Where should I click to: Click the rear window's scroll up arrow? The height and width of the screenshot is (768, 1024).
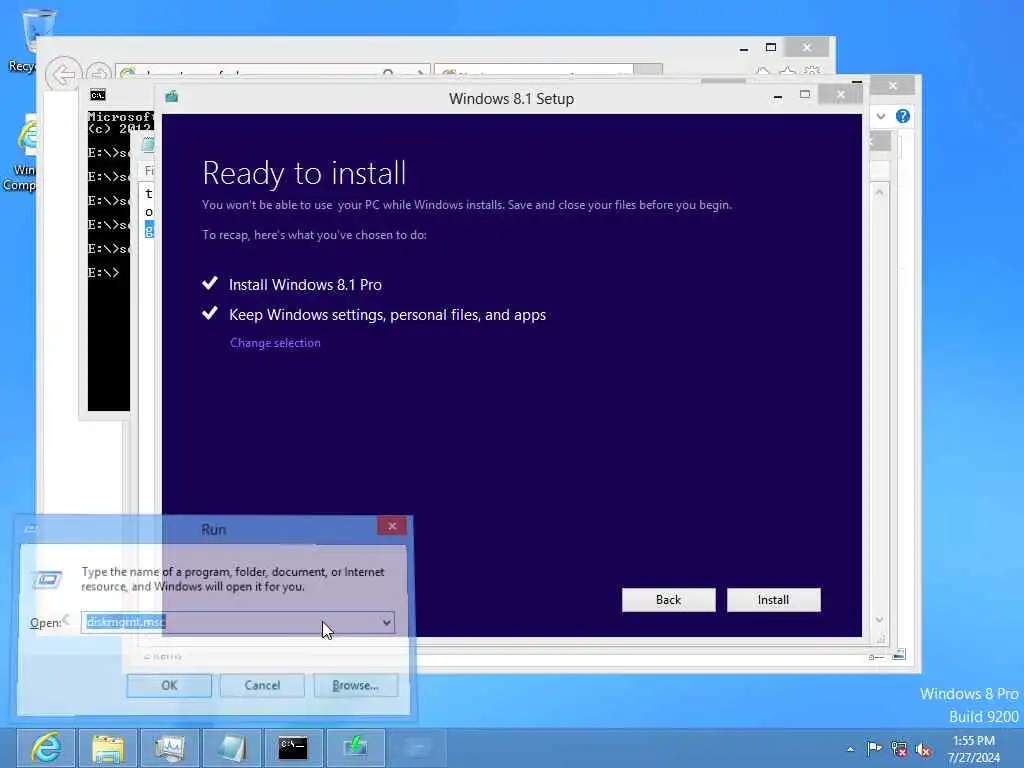[x=880, y=193]
